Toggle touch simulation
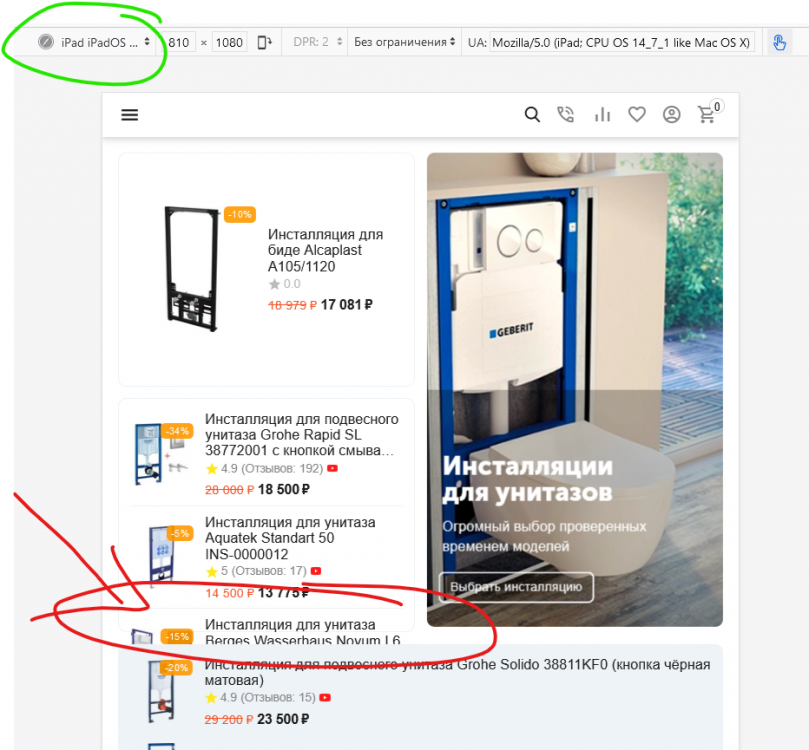The height and width of the screenshot is (750, 809). pos(779,42)
